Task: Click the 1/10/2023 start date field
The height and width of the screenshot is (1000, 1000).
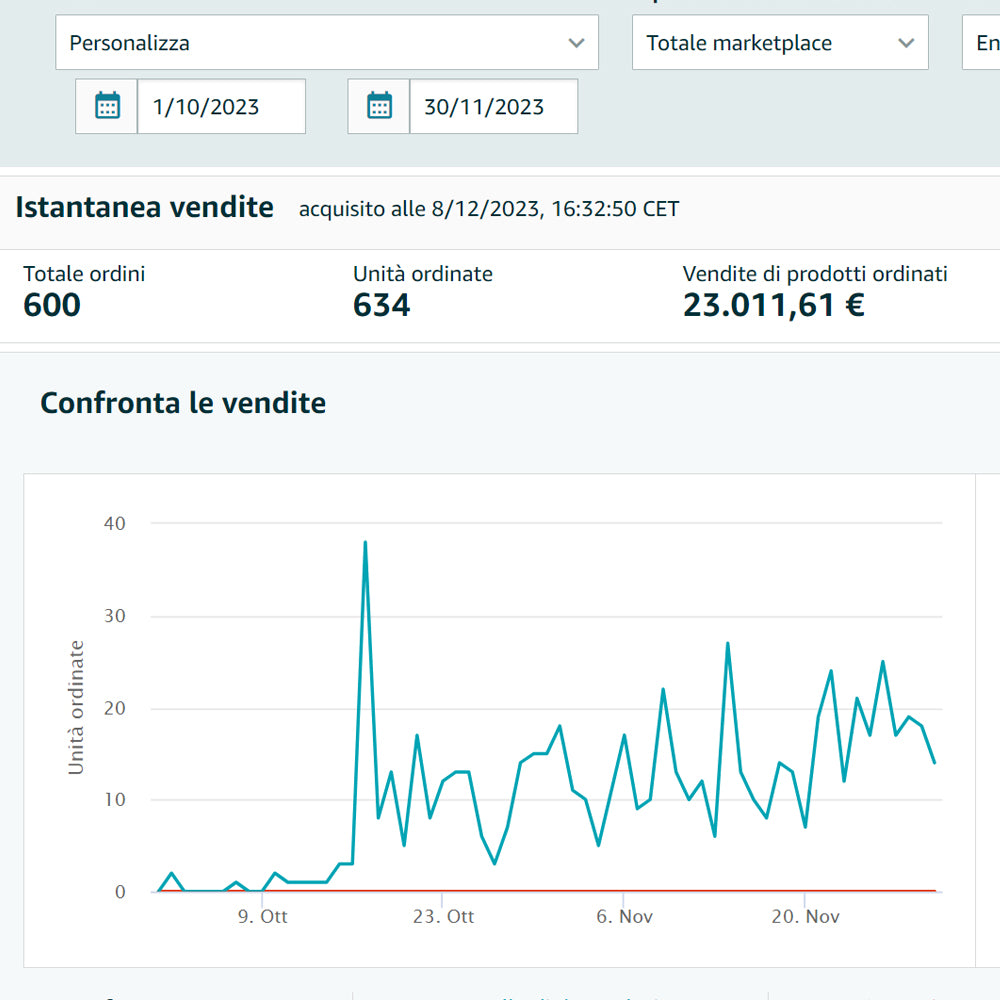Action: (x=221, y=106)
